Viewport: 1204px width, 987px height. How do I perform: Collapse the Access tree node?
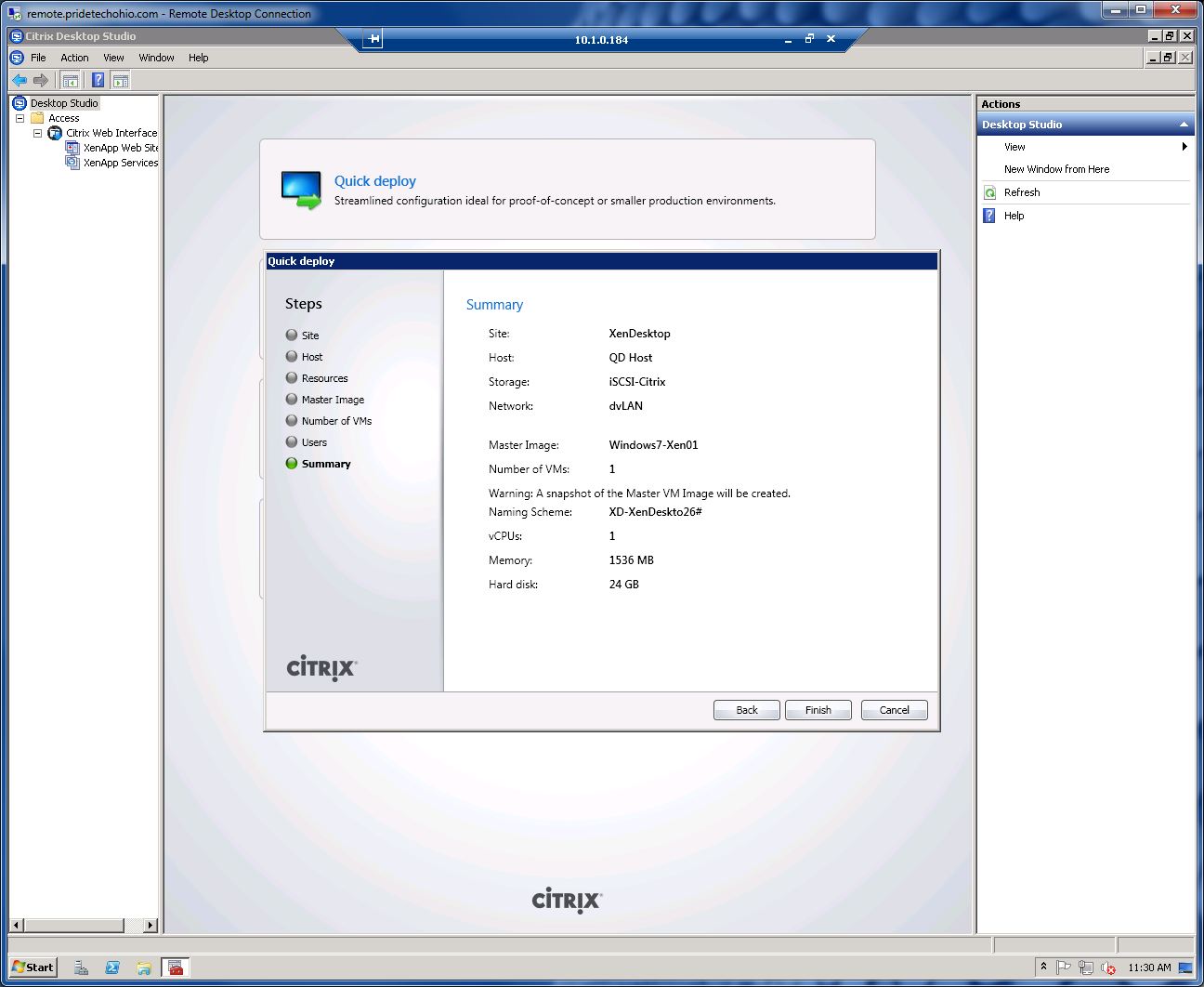(x=20, y=118)
